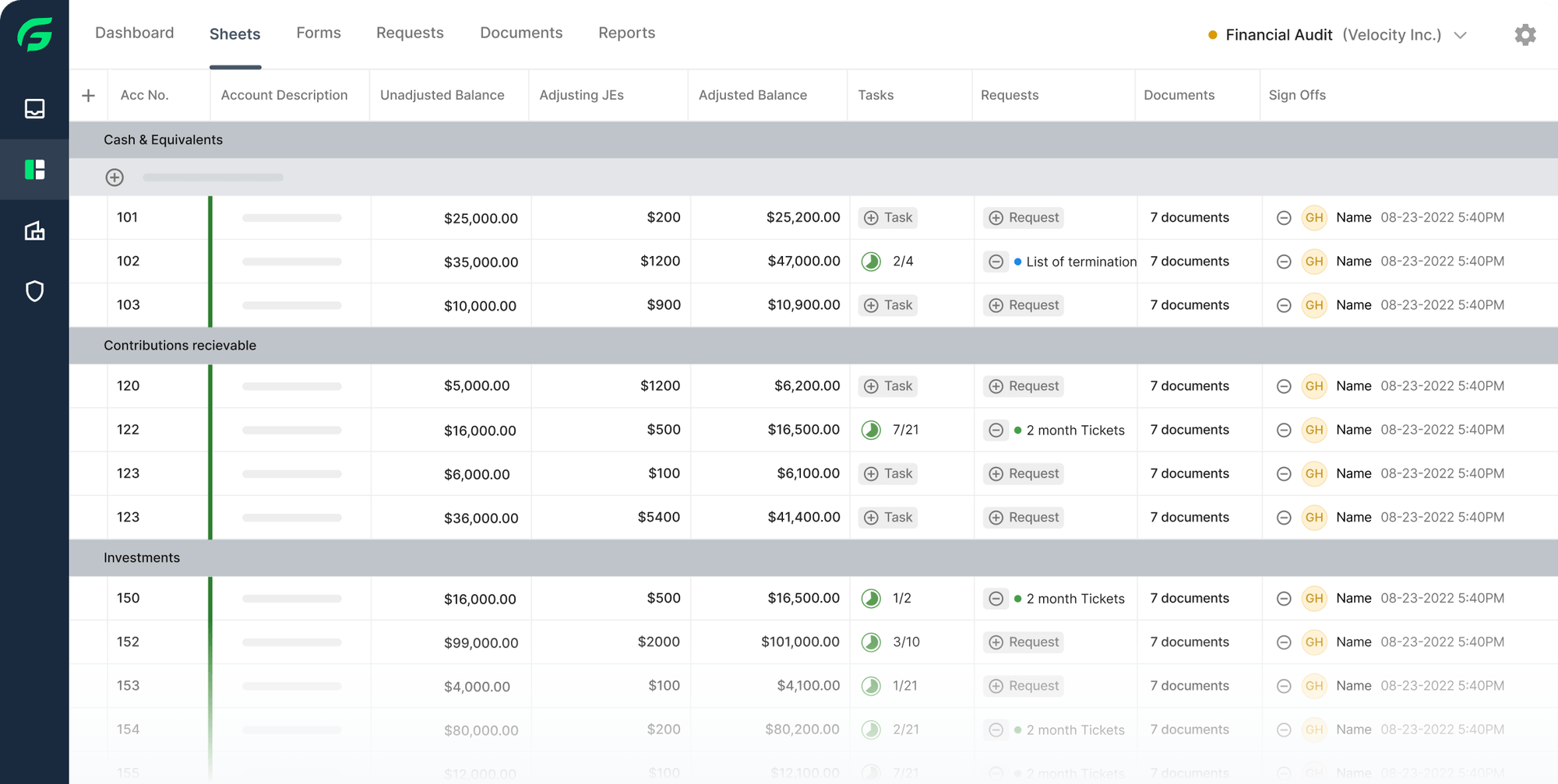The width and height of the screenshot is (1558, 784).
Task: Open task progress pie for account 153
Action: pyautogui.click(x=871, y=686)
